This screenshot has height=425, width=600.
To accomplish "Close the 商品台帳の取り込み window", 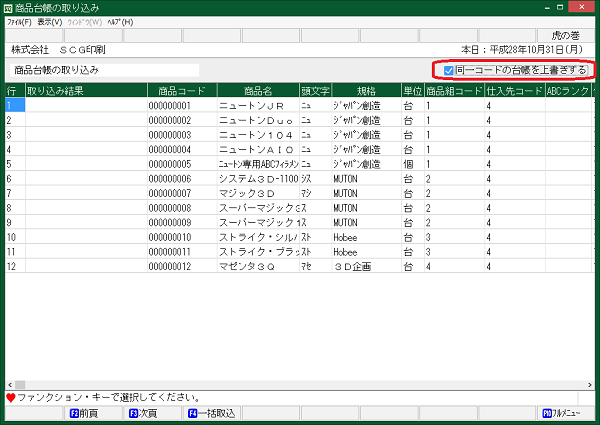I will click(582, 7).
